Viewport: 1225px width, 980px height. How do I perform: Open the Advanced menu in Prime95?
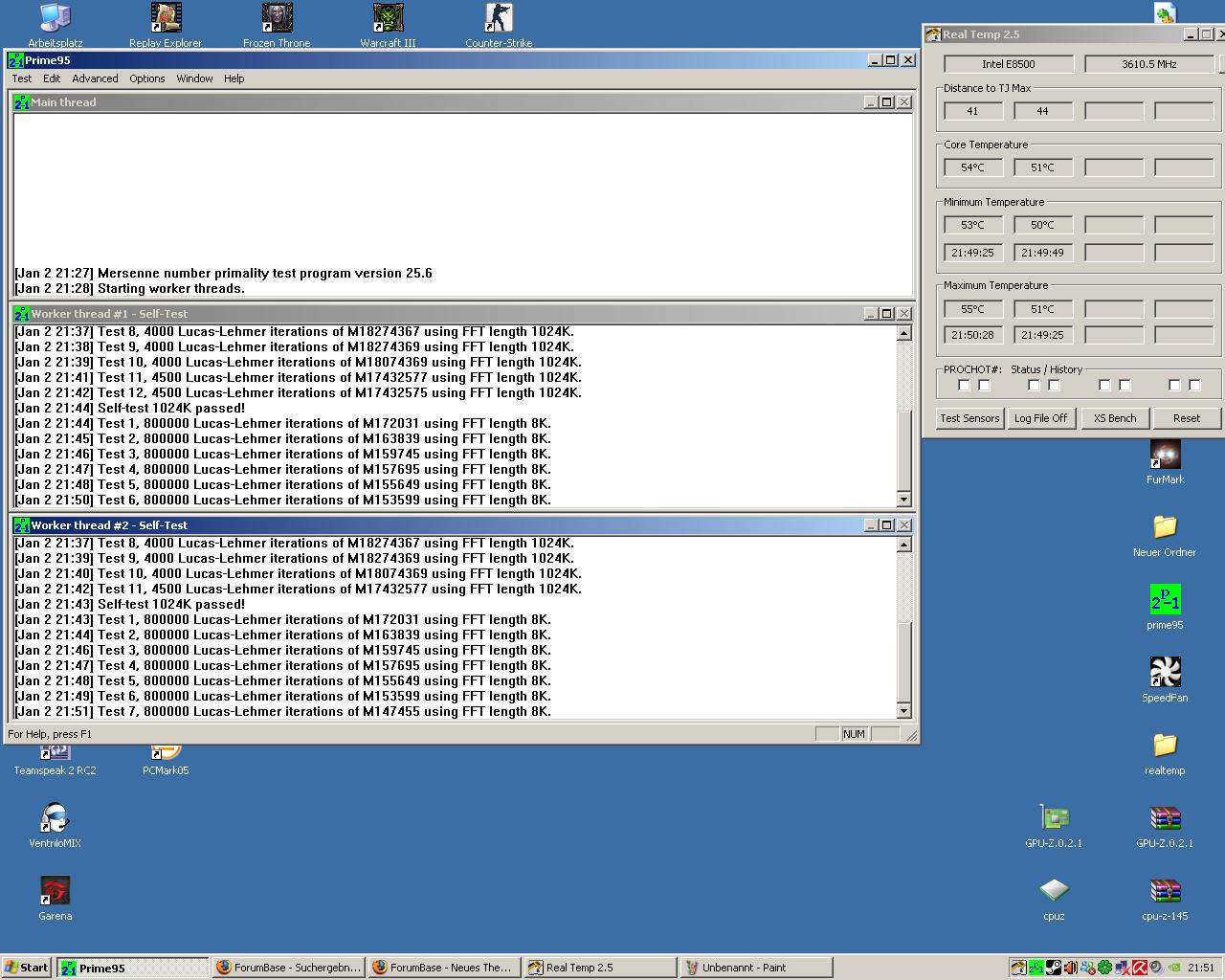(95, 78)
